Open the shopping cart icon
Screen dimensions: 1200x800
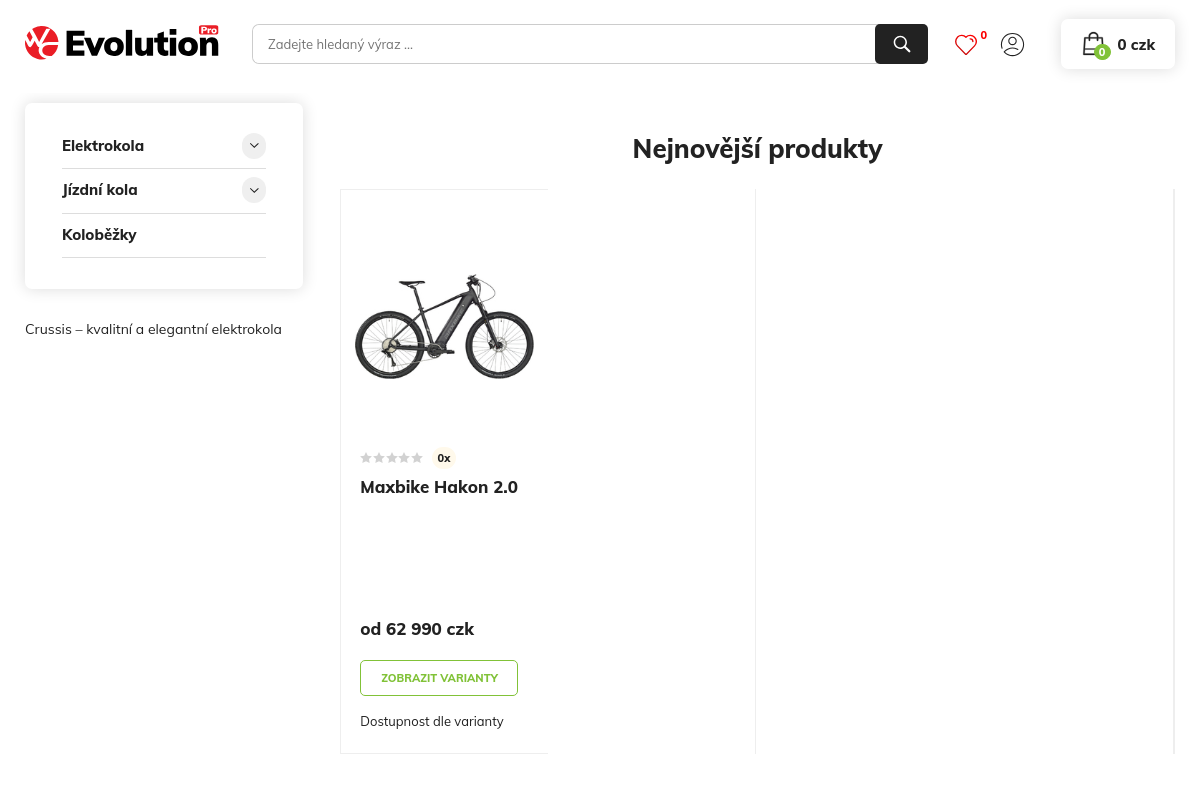[1094, 44]
